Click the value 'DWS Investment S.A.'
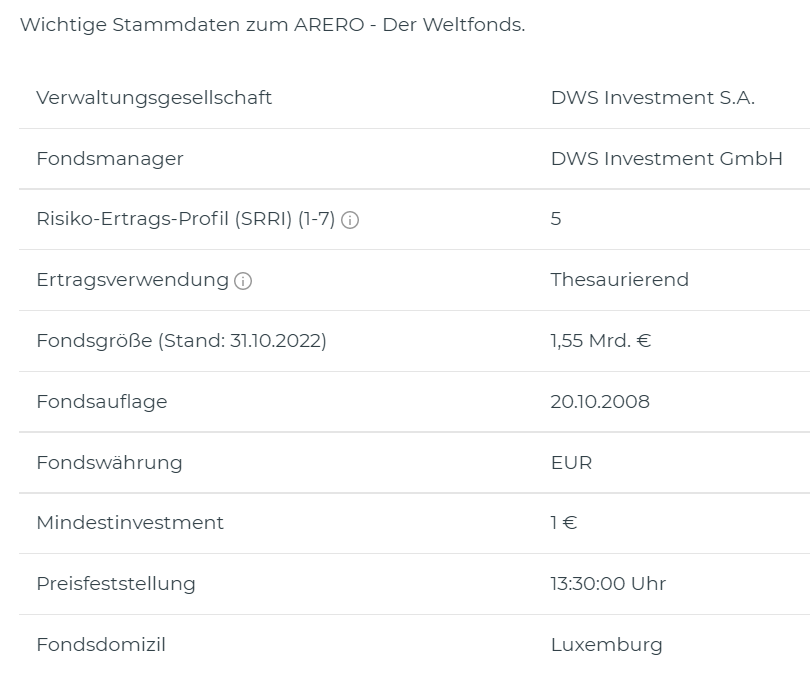This screenshot has width=810, height=693. (x=652, y=97)
